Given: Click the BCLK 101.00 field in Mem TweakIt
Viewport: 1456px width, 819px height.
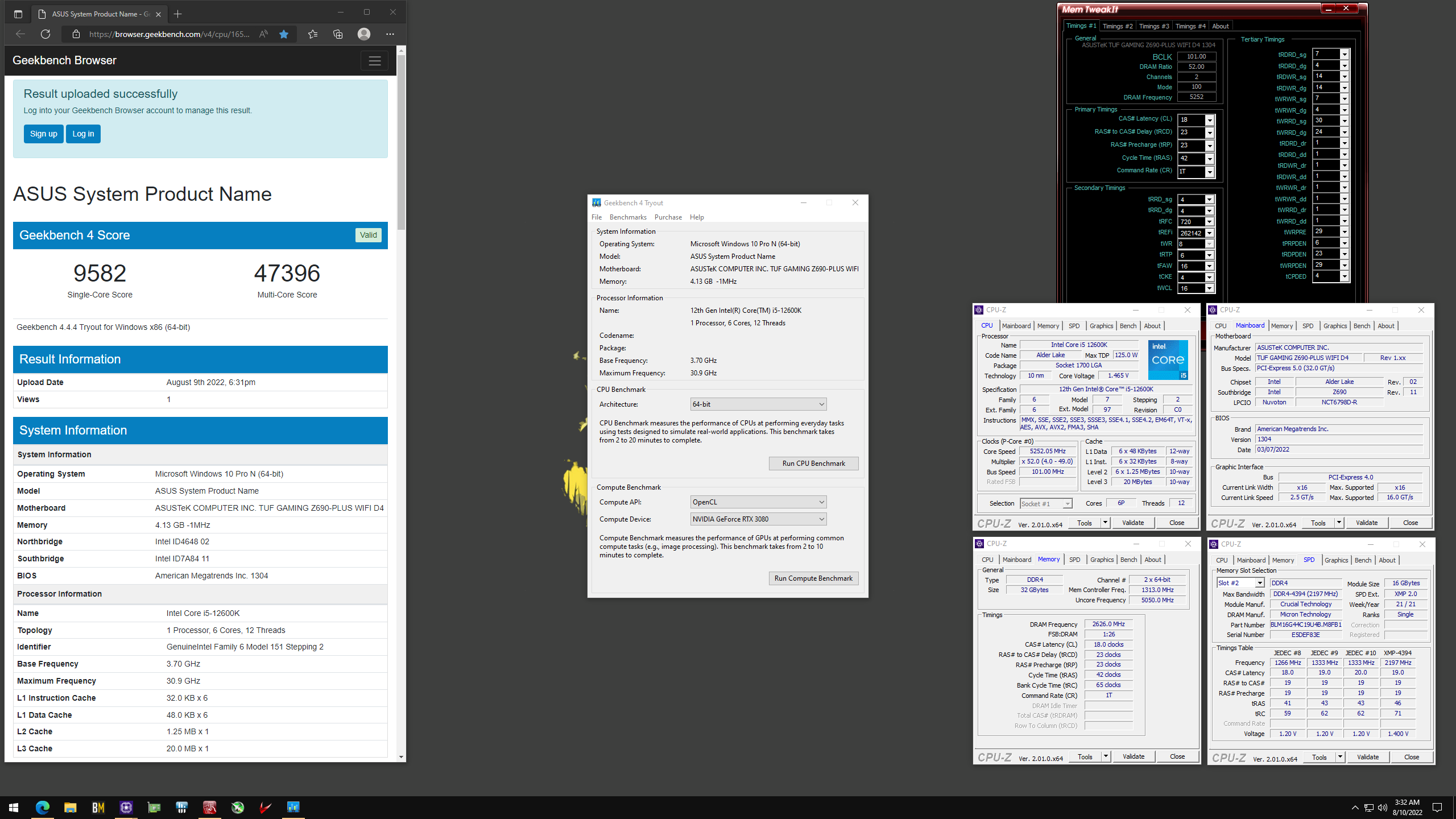Looking at the screenshot, I should pyautogui.click(x=1196, y=56).
